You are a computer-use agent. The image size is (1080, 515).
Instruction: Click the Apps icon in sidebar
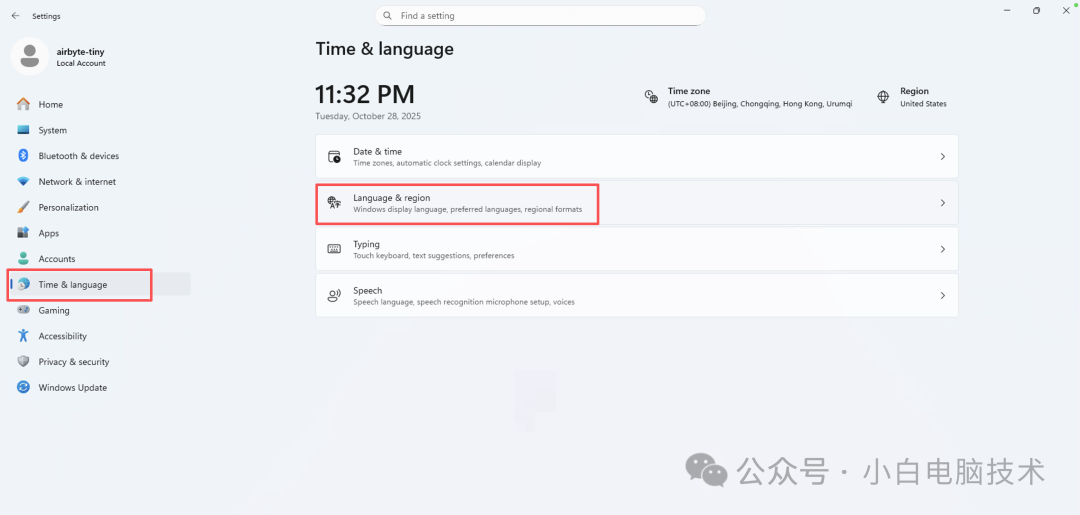point(23,233)
